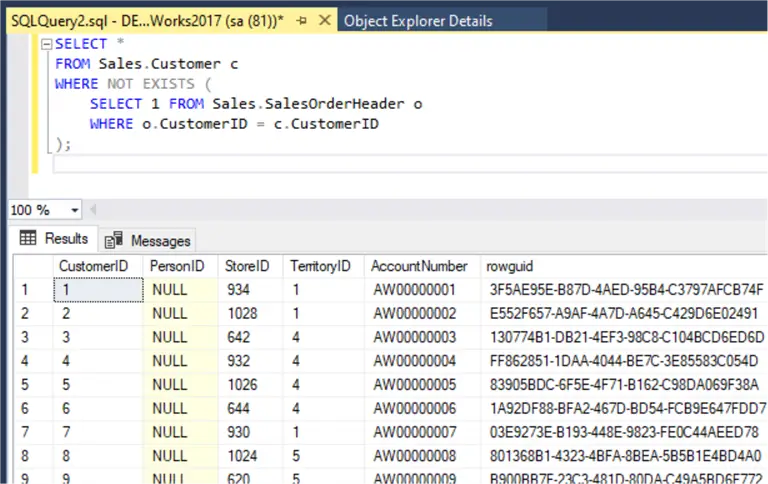Click the PersonID column header
The width and height of the screenshot is (768, 484).
[177, 266]
